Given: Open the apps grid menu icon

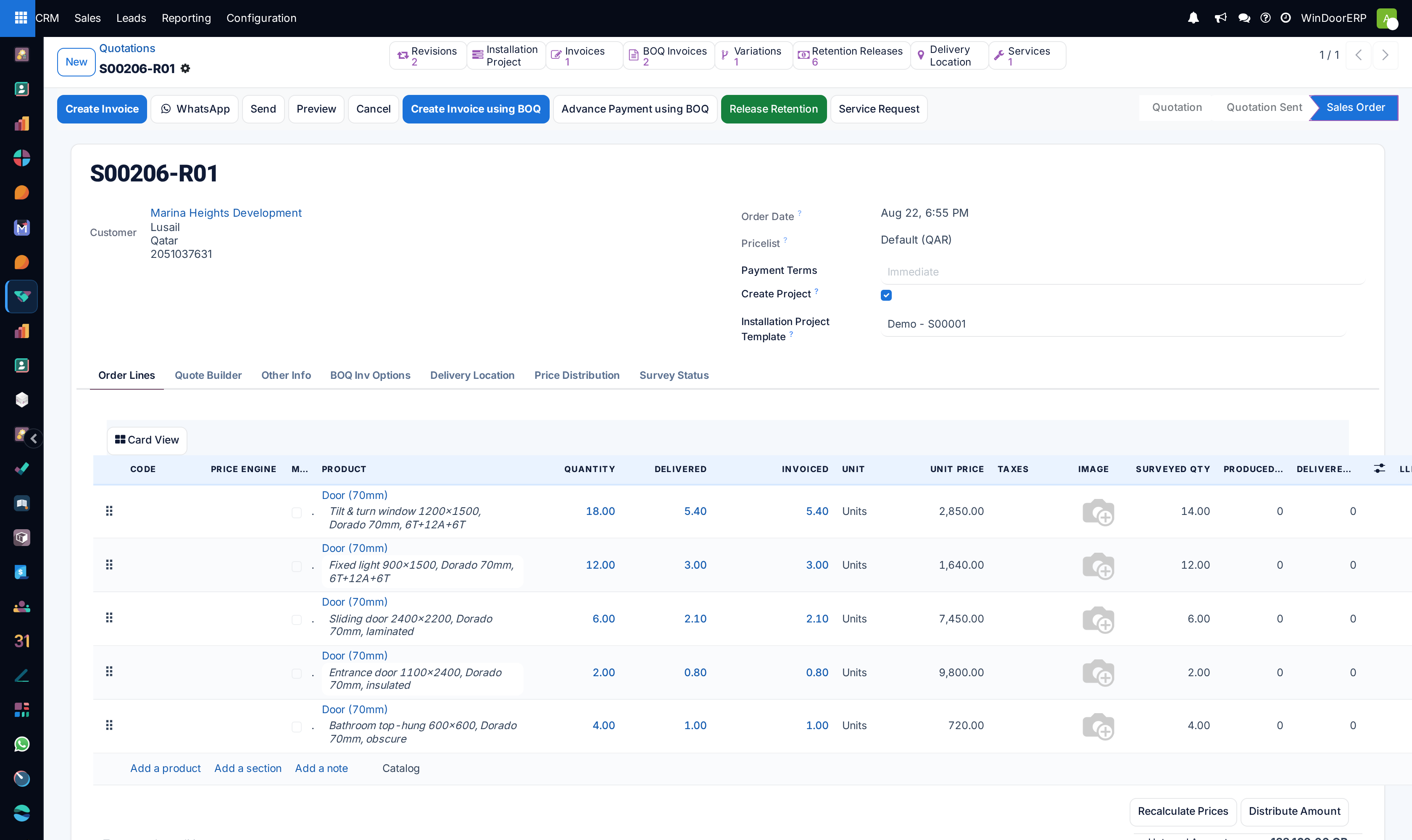Looking at the screenshot, I should pyautogui.click(x=21, y=18).
